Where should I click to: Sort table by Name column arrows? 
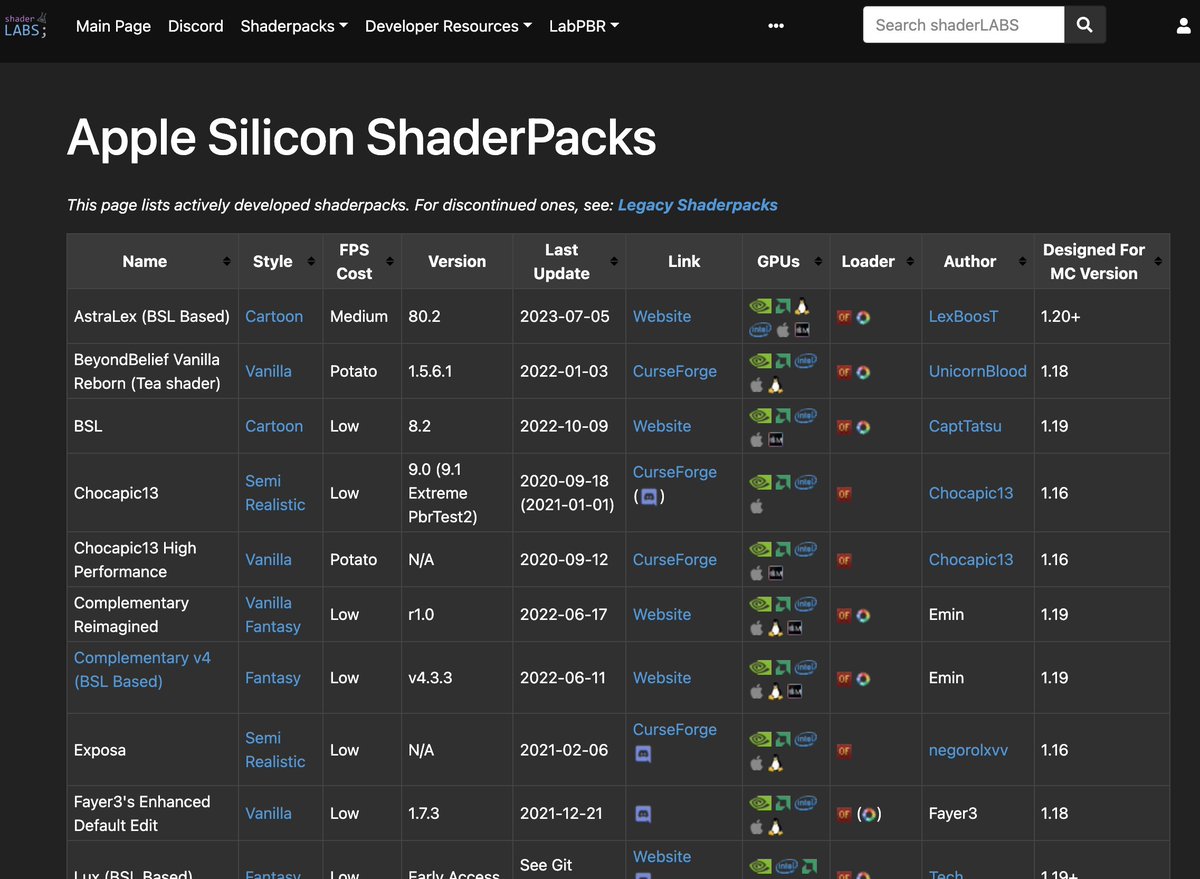pyautogui.click(x=227, y=261)
